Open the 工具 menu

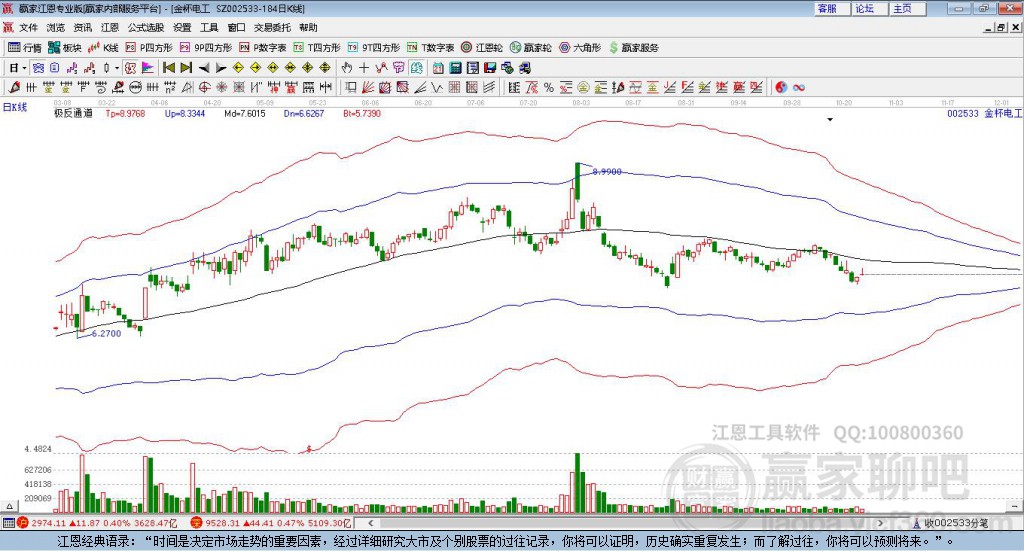coord(209,27)
